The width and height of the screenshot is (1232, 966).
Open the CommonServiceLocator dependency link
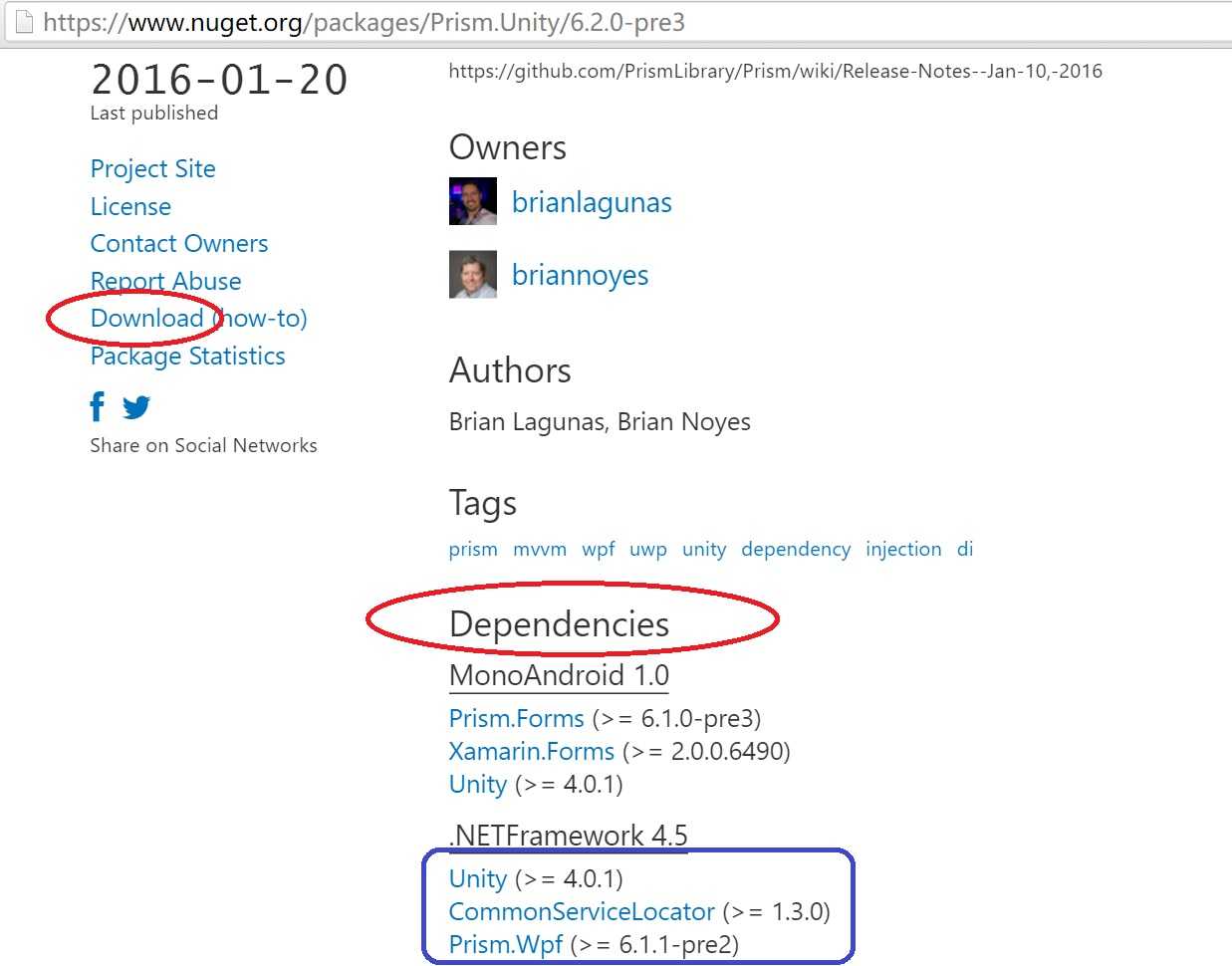[582, 911]
